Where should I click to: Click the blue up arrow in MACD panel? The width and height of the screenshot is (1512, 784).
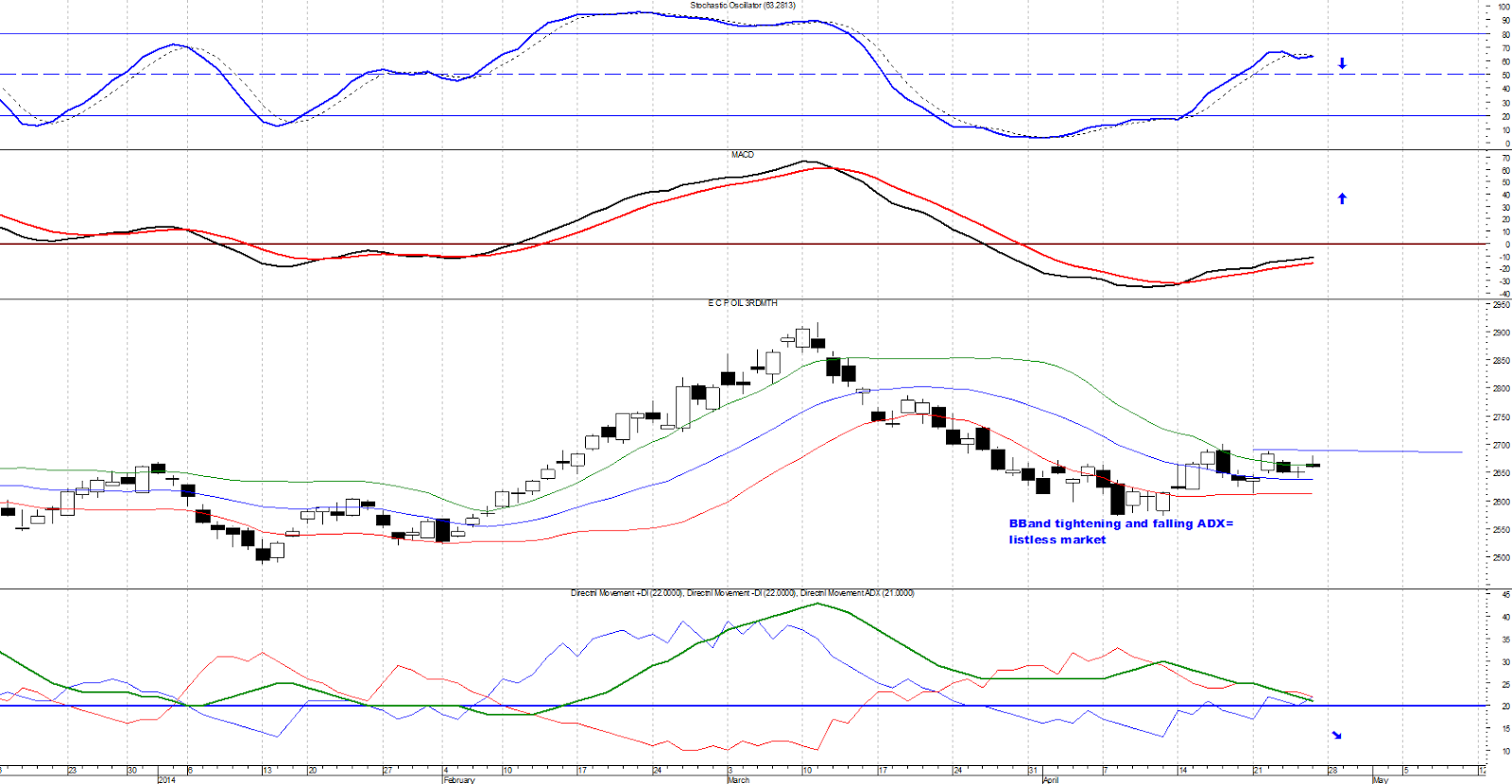coord(1342,198)
